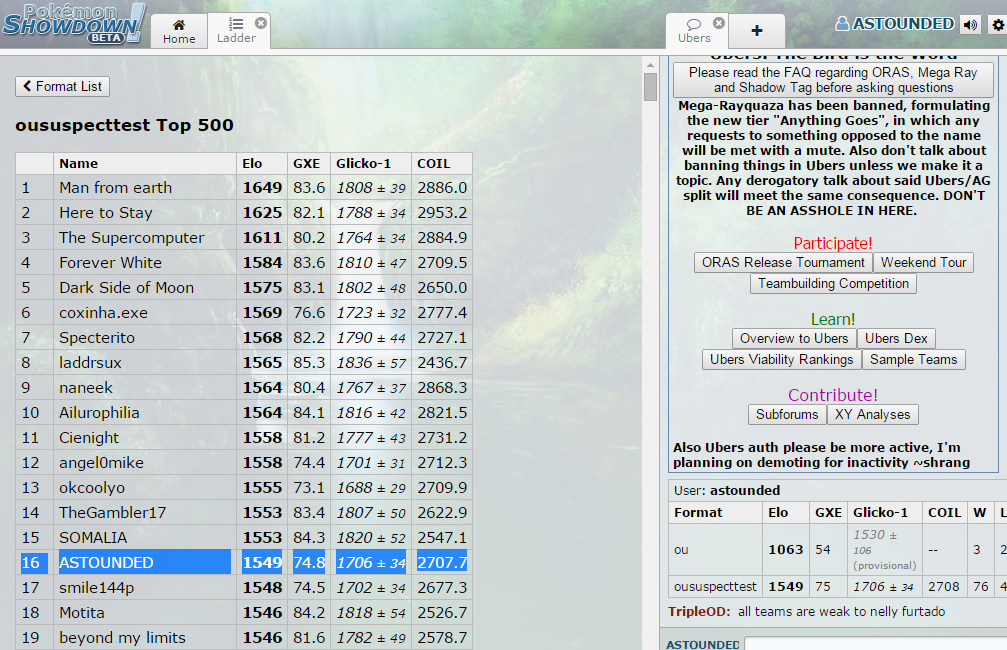Open options via the gear icon
Screen dimensions: 1007x650
pyautogui.click(x=996, y=25)
